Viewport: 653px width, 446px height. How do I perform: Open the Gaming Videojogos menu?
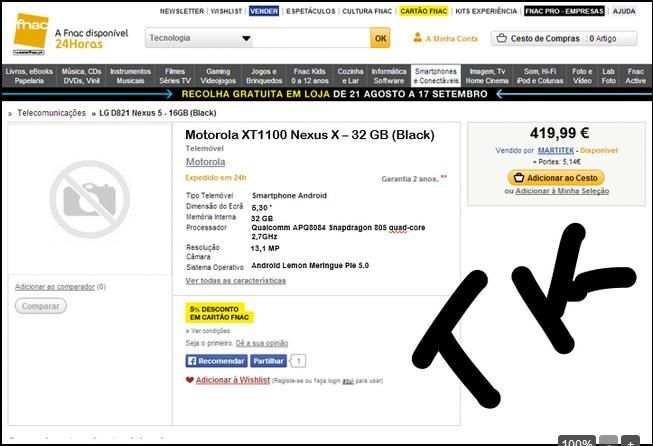pos(218,76)
